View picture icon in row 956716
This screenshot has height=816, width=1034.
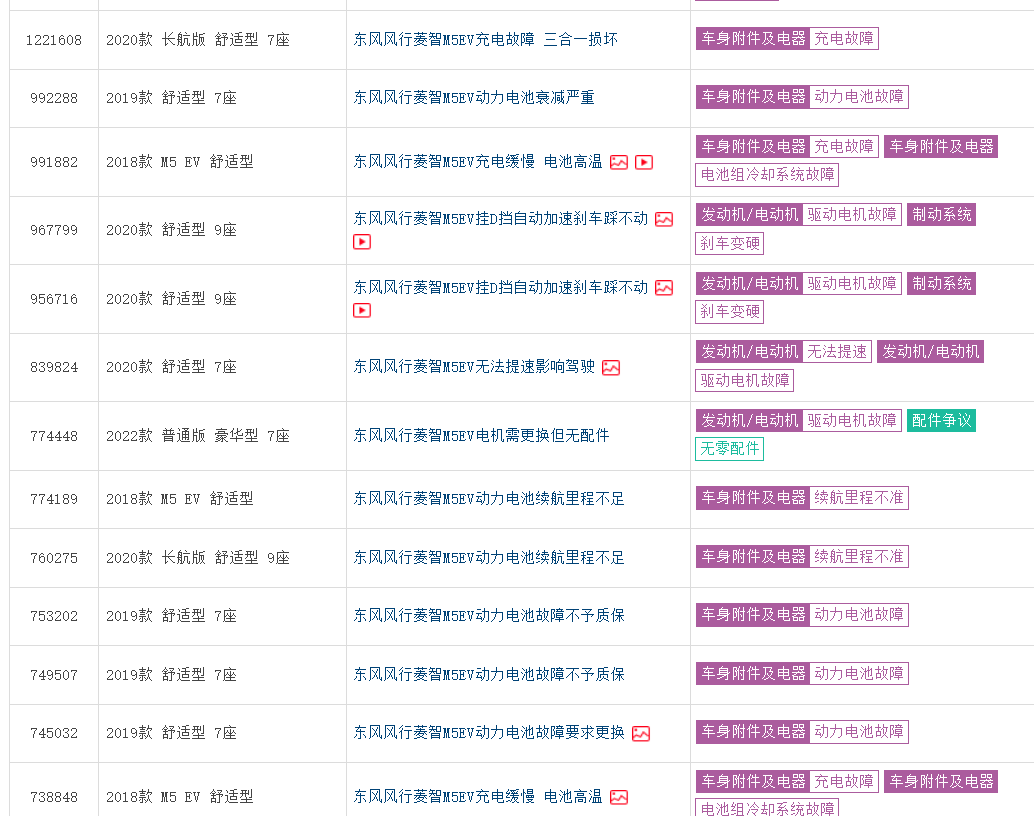(x=664, y=288)
